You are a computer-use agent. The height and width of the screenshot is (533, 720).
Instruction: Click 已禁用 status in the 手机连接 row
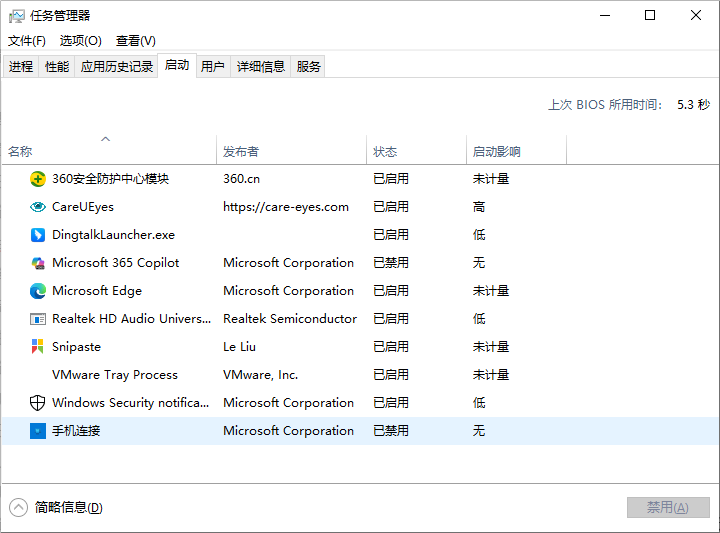pos(391,431)
